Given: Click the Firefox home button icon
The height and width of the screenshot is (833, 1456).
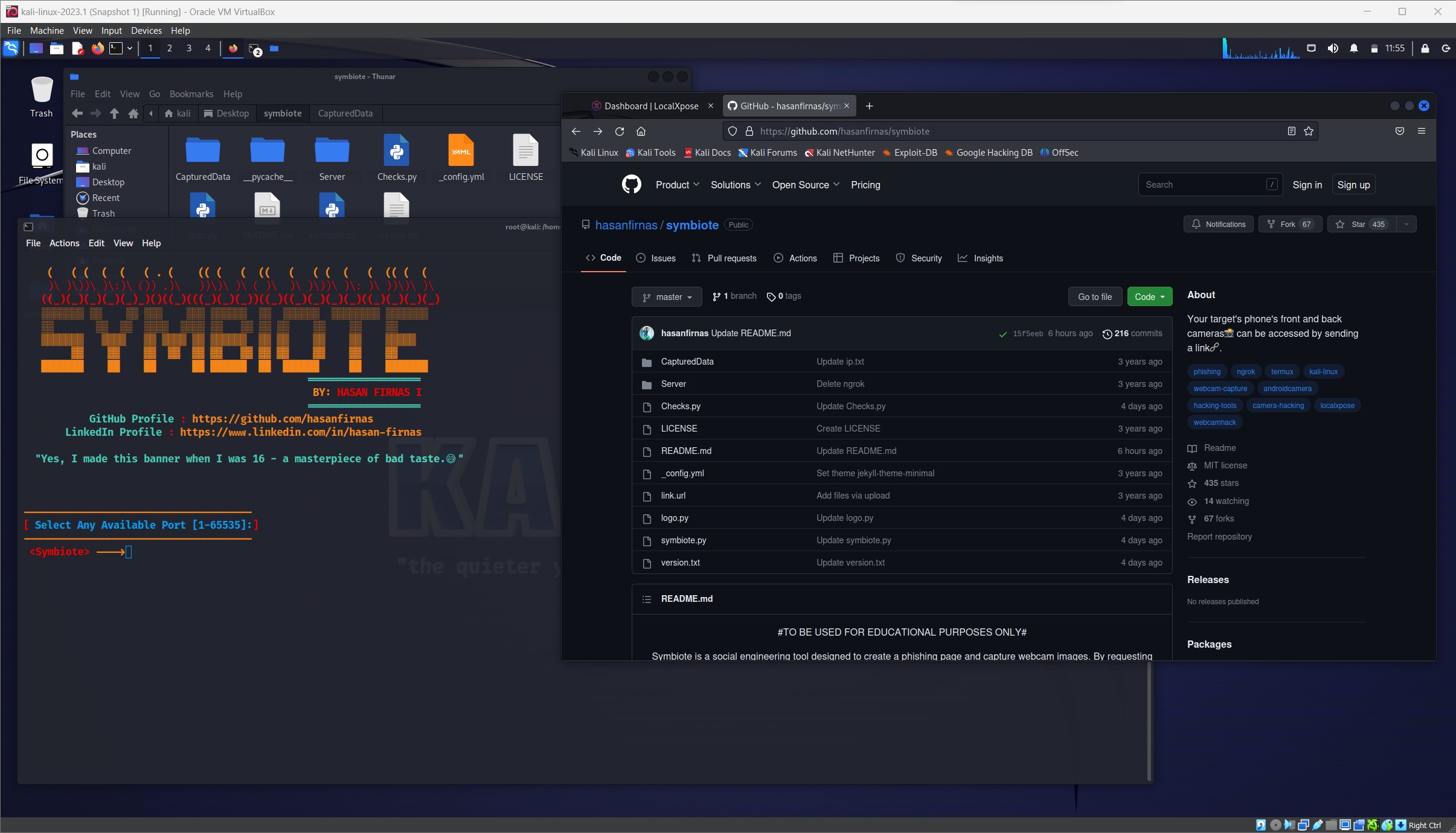Looking at the screenshot, I should [641, 131].
